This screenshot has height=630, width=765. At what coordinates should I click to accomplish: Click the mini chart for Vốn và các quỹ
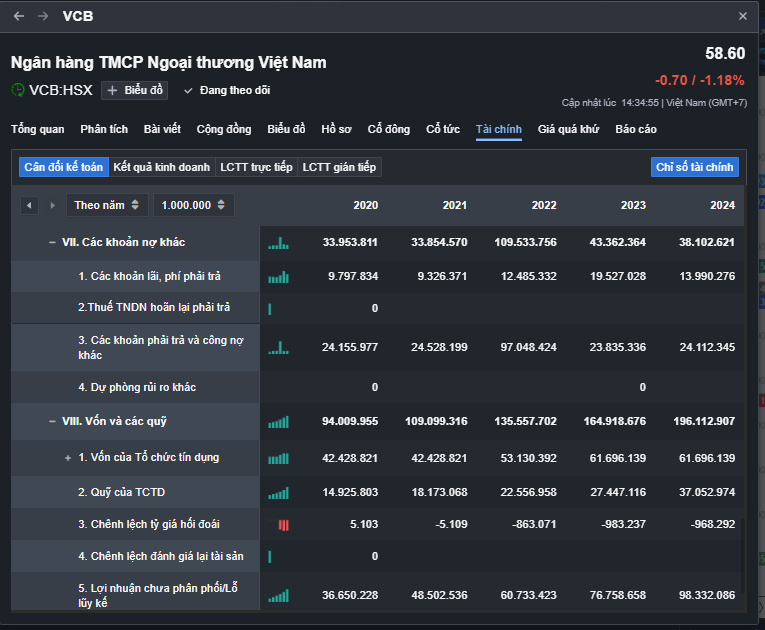[278, 422]
